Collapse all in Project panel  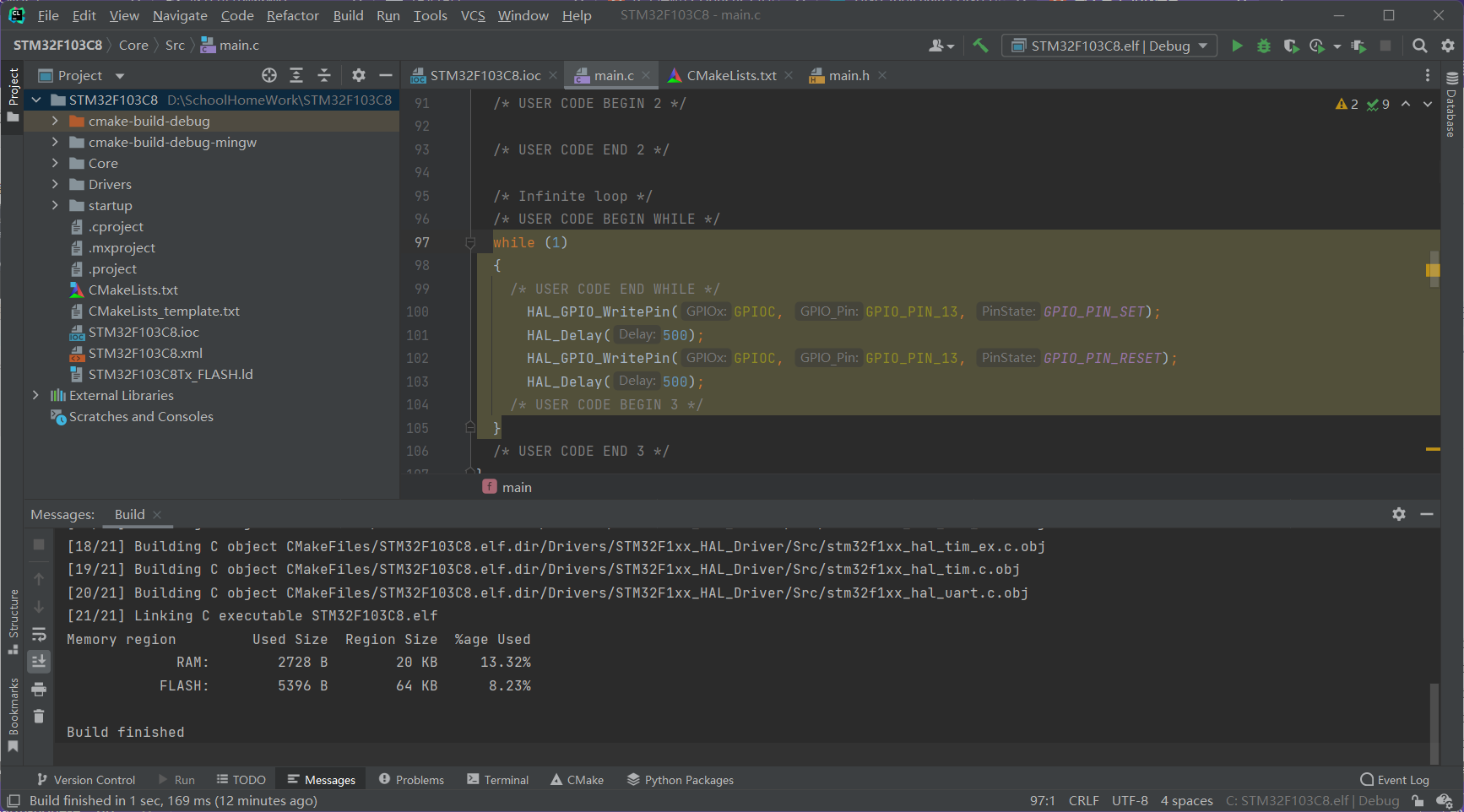324,75
